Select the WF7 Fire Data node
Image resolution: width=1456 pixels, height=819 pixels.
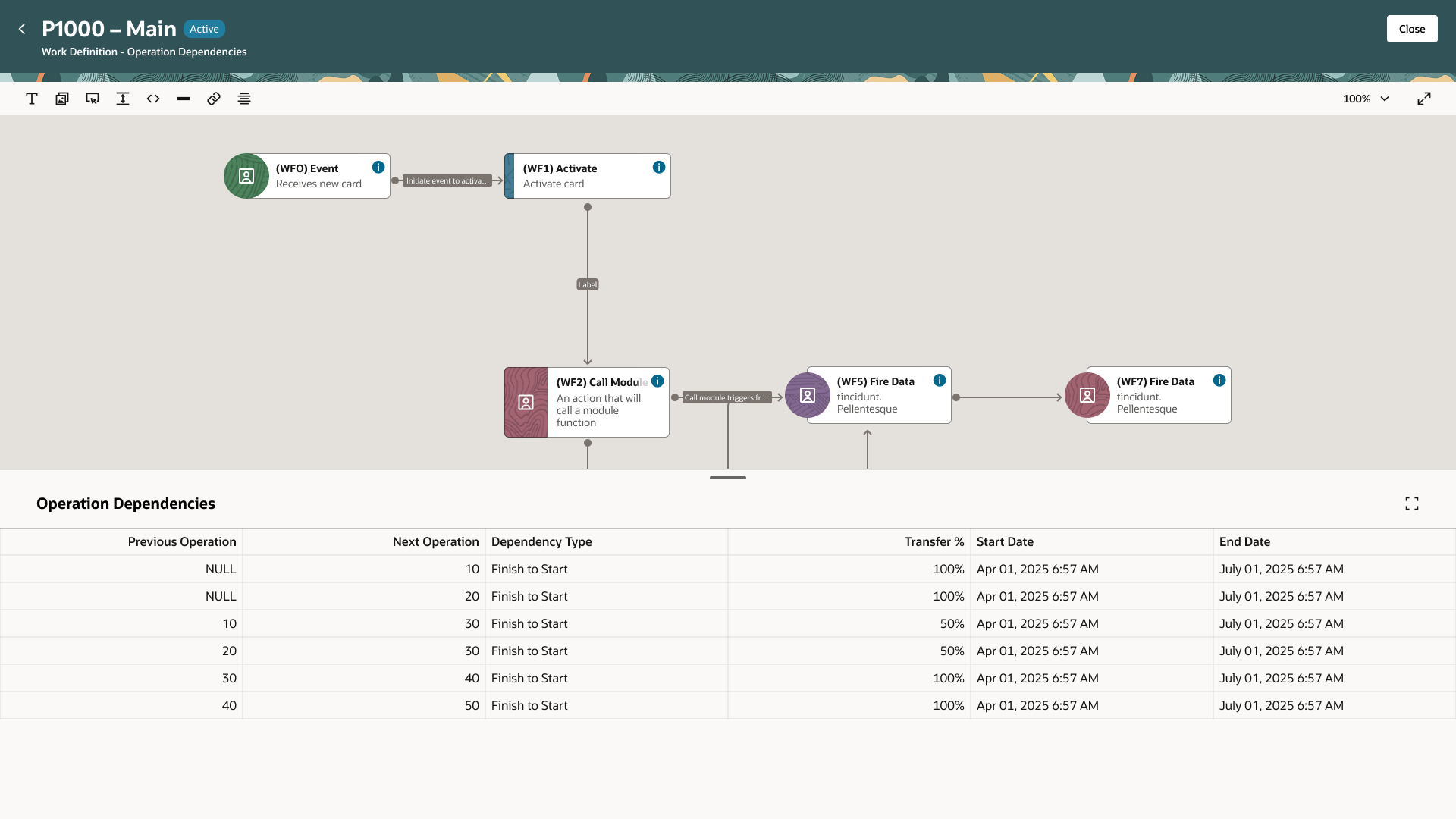pos(1148,395)
